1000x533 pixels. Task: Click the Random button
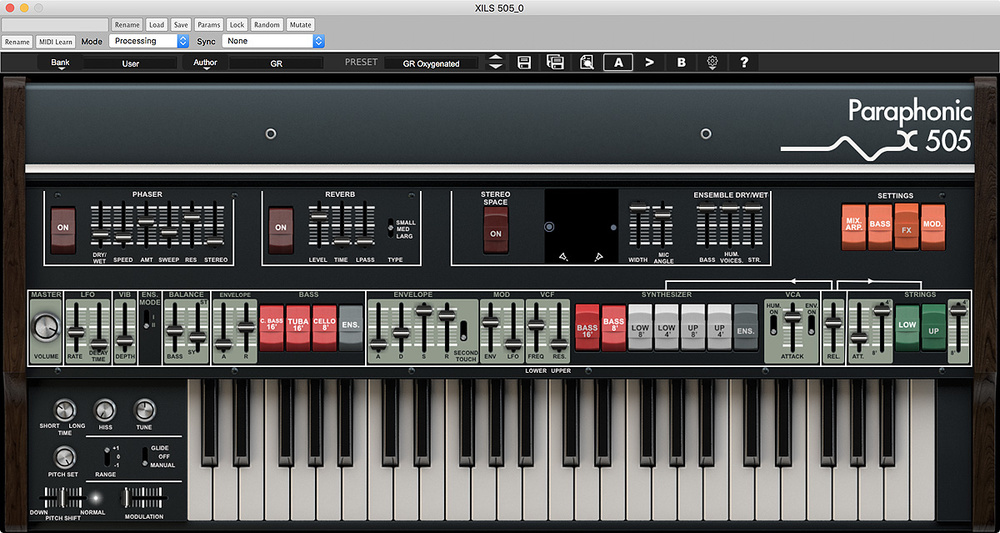coord(267,25)
